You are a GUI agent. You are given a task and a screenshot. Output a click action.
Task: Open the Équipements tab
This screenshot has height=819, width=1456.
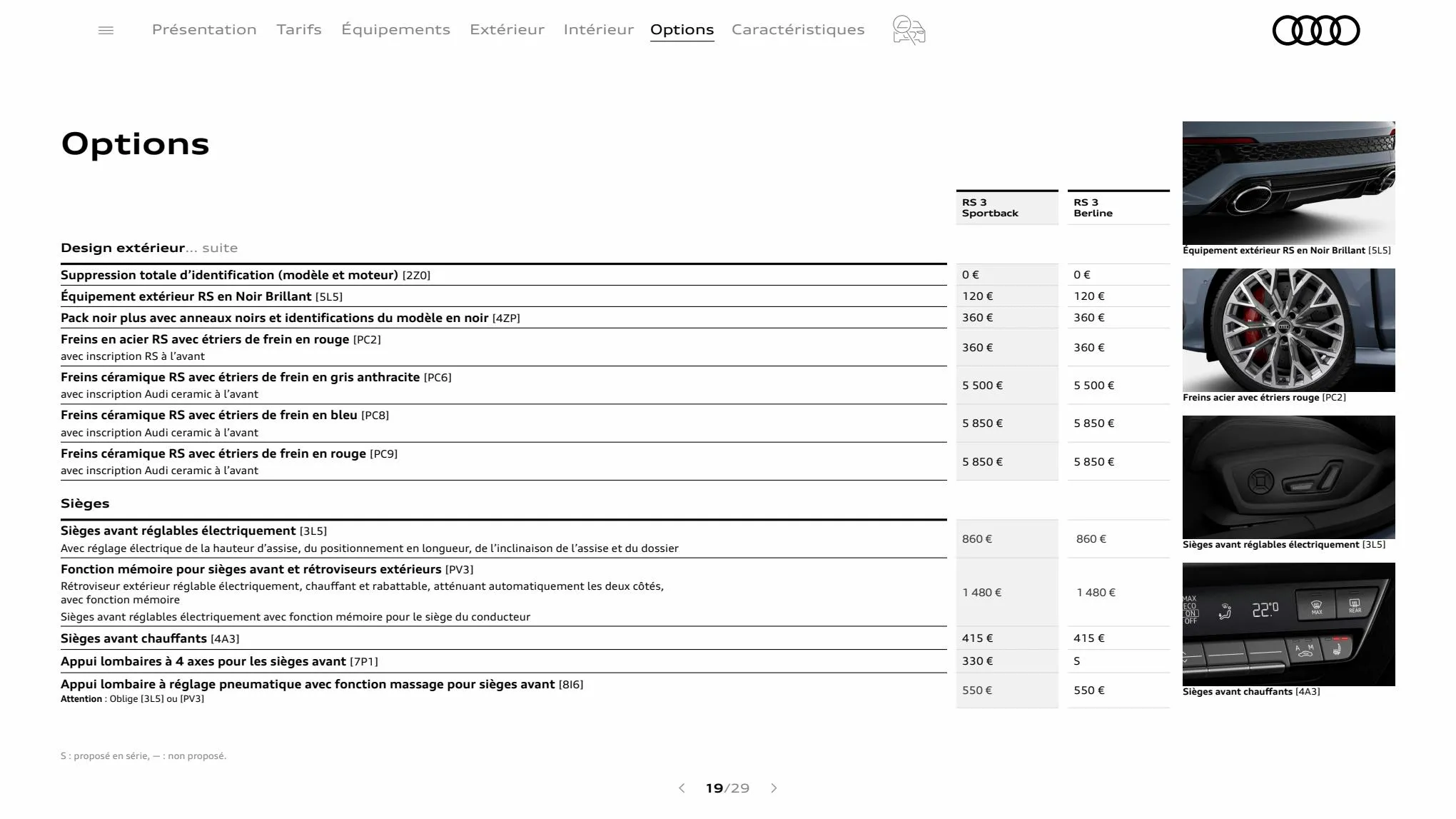point(395,29)
